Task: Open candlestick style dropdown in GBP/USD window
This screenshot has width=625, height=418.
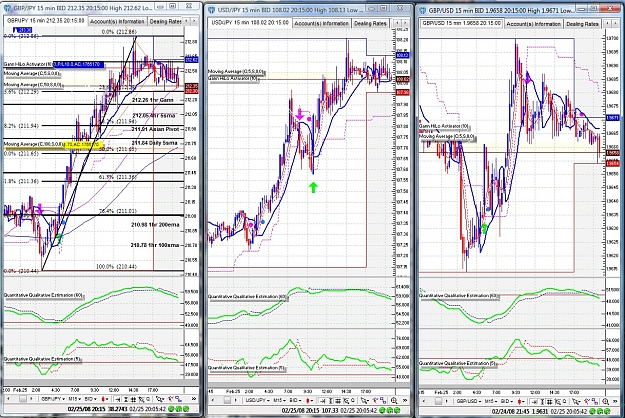Action: tap(521, 400)
